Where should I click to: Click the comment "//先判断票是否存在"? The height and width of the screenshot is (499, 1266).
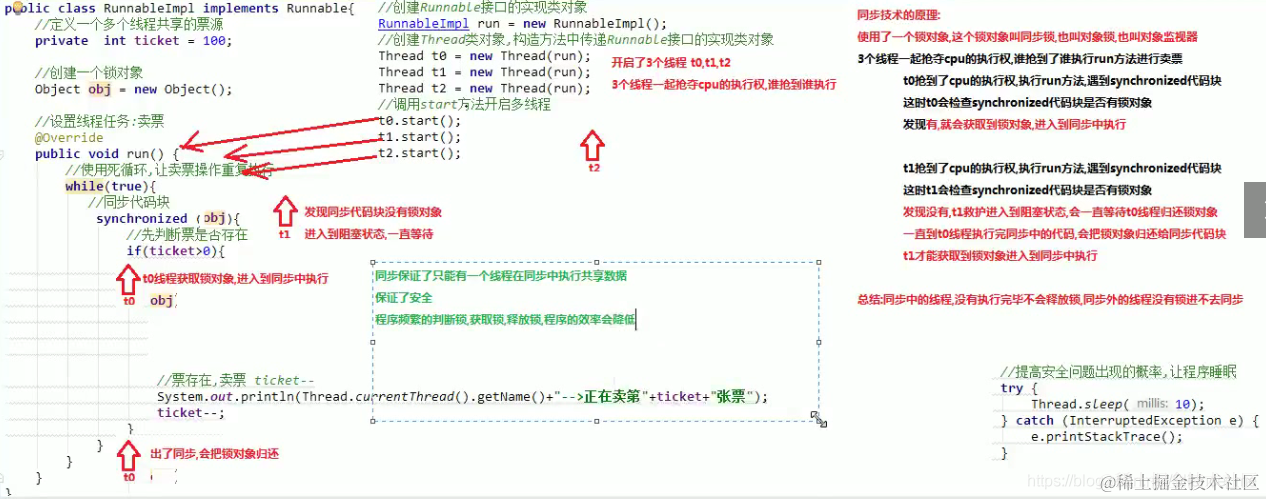(187, 235)
